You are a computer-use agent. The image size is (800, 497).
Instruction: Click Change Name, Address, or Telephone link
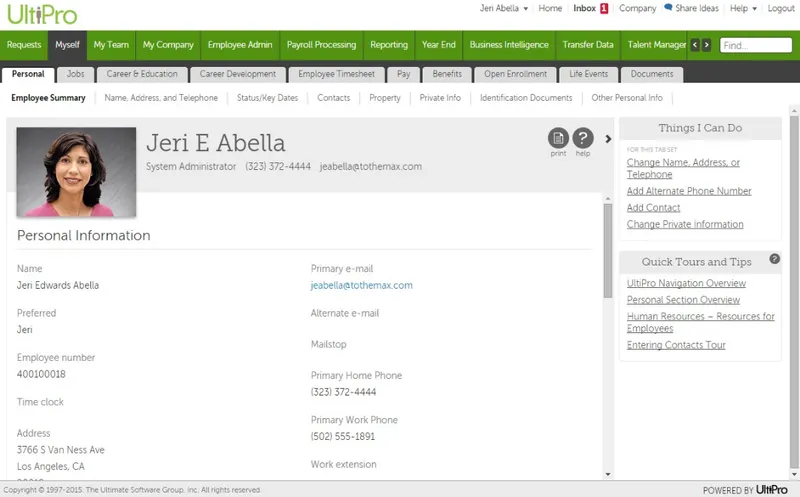coord(683,168)
